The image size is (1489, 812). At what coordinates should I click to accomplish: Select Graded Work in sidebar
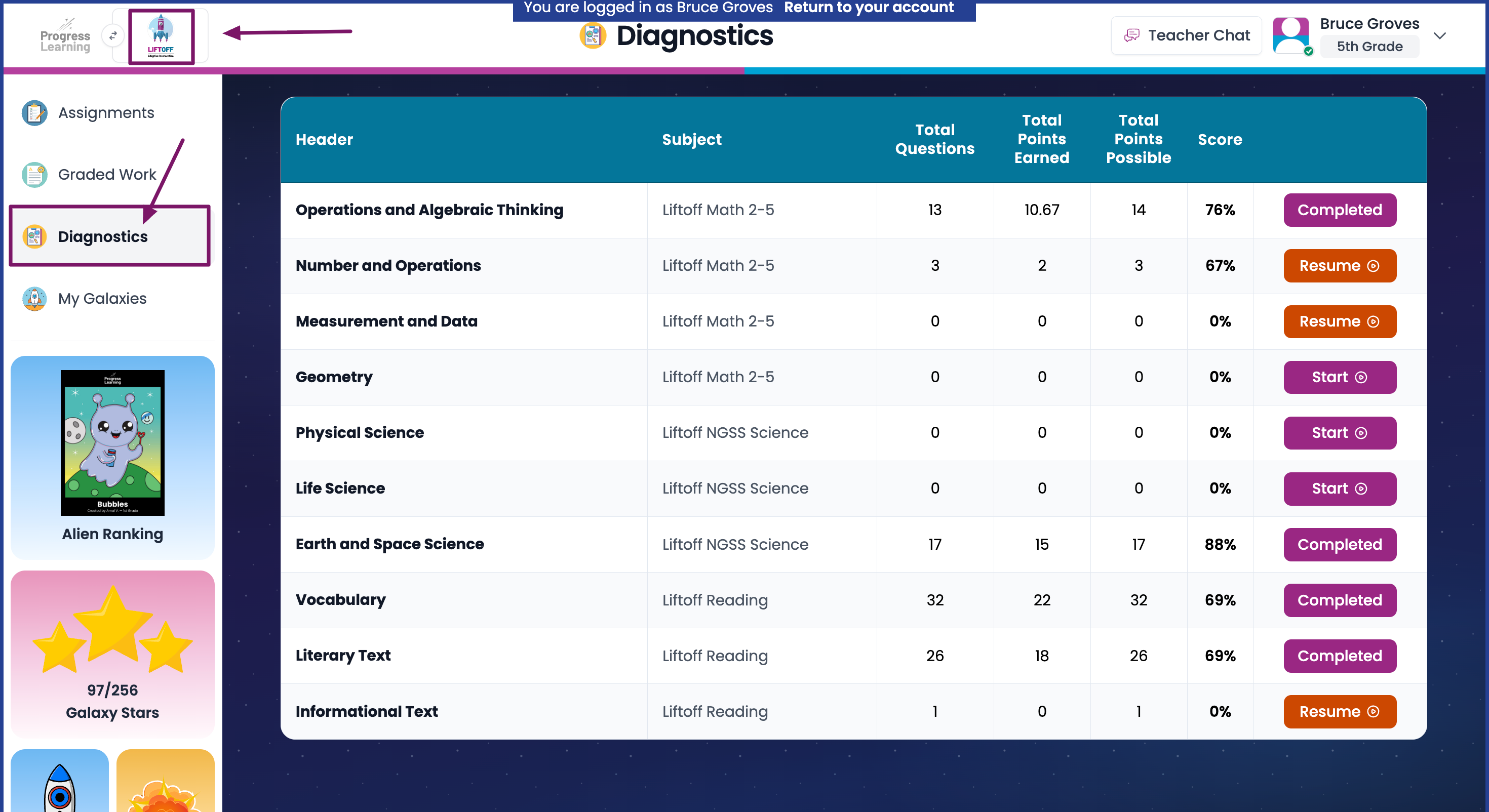pos(107,175)
